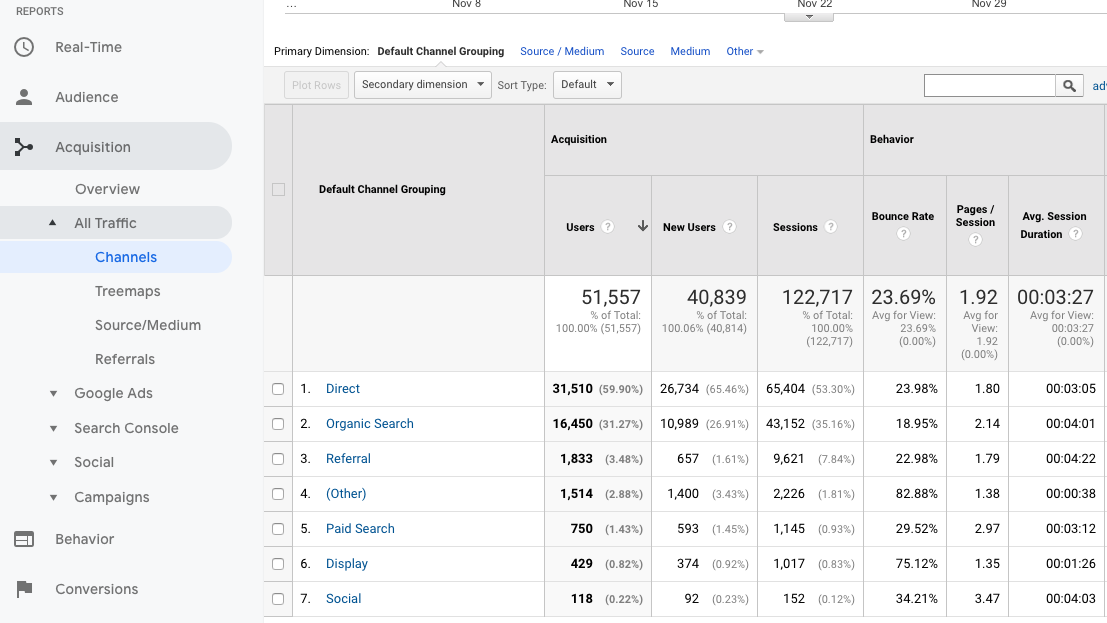Image resolution: width=1107 pixels, height=623 pixels.
Task: Switch primary dimension to Source / Medium
Action: pyautogui.click(x=562, y=52)
